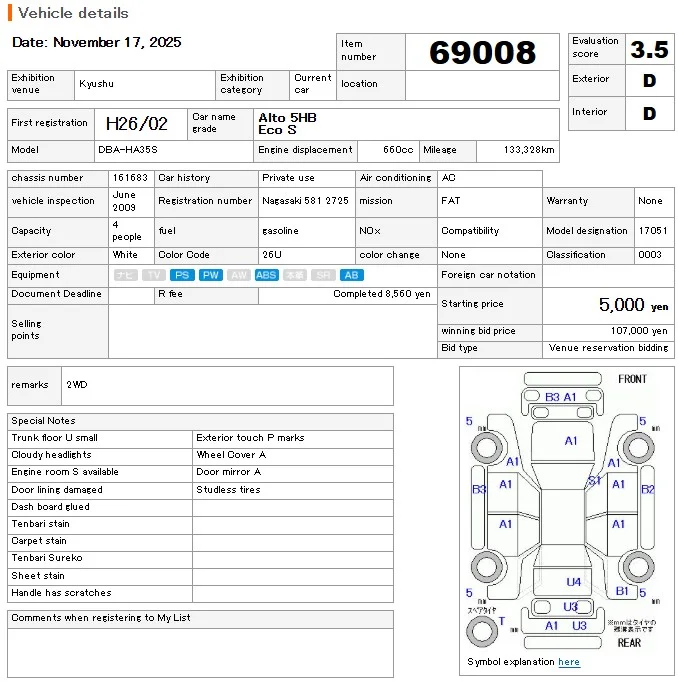The image size is (678, 682).
Task: Click the mileage value 133,328km
Action: tap(529, 150)
